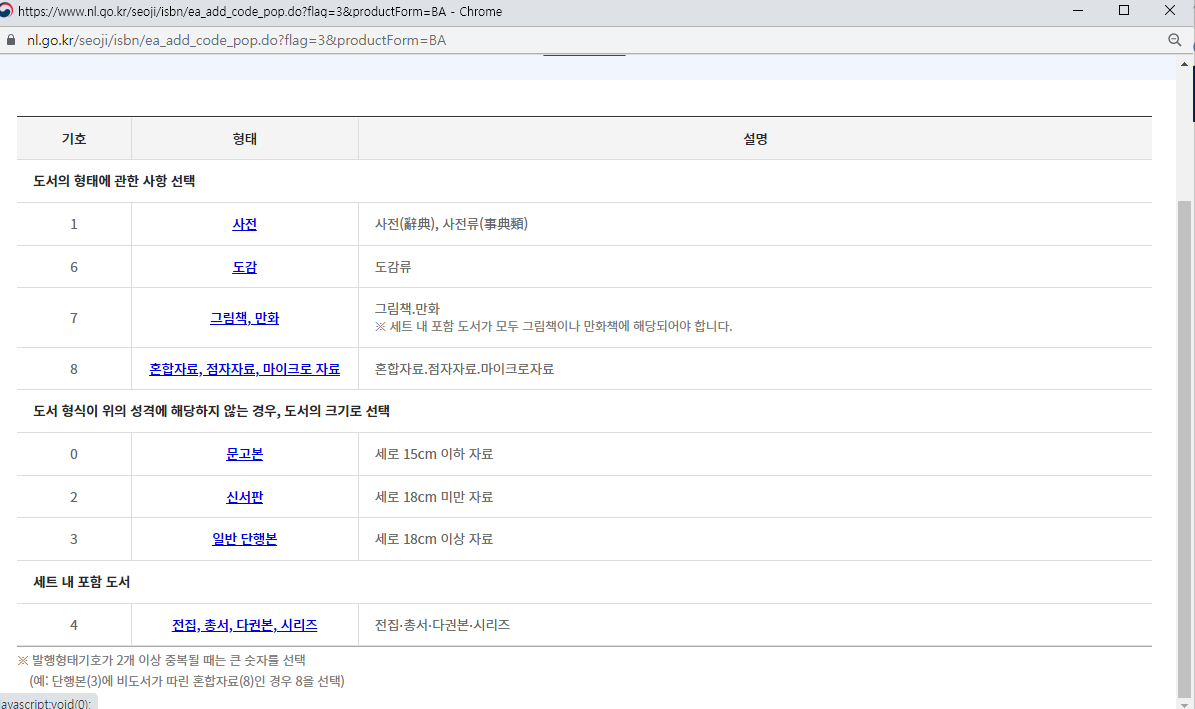Click the page favicon in the title bar
1195x709 pixels.
(x=6, y=11)
